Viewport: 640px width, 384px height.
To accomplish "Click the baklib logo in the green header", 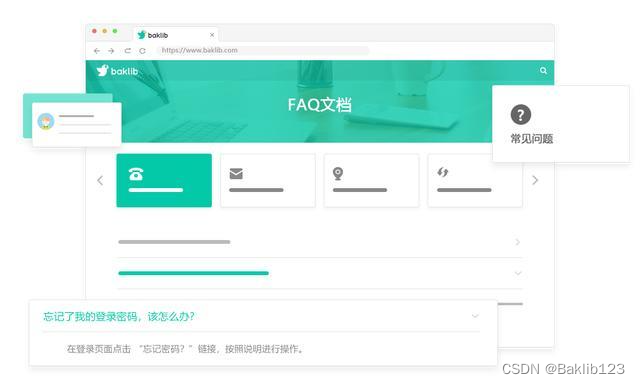I will 117,71.
